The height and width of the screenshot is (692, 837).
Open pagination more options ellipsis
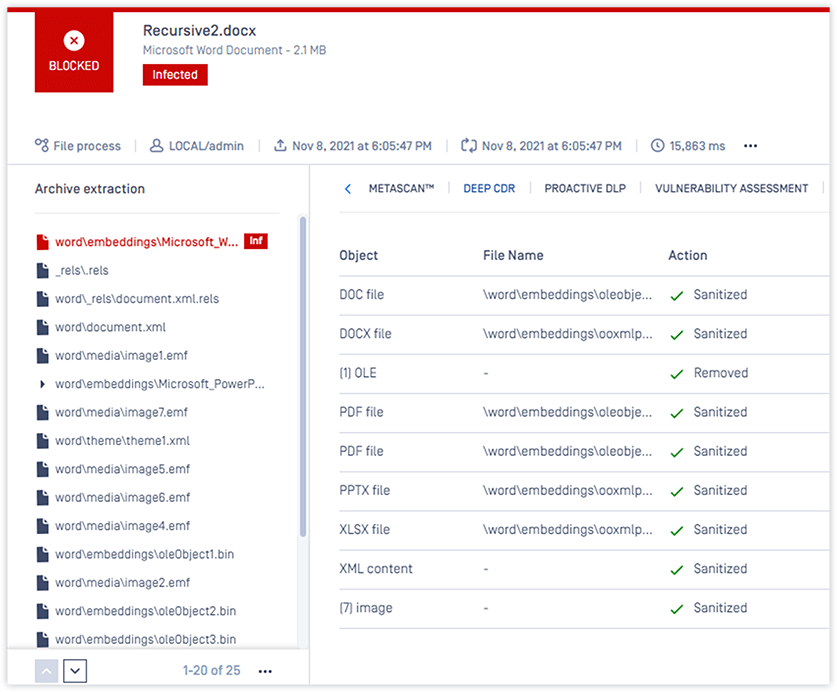(265, 671)
